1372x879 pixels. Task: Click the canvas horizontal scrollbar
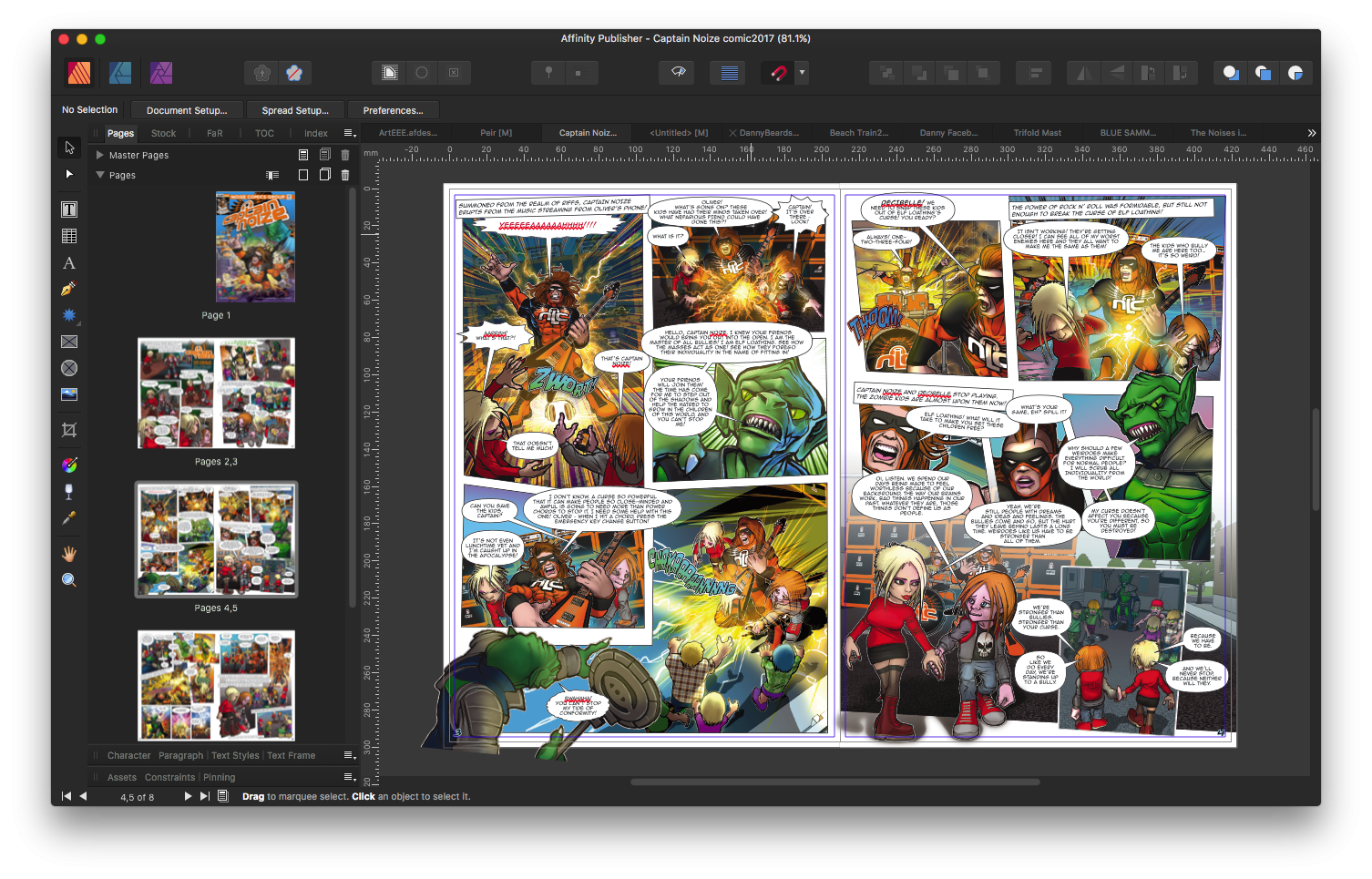coord(834,782)
